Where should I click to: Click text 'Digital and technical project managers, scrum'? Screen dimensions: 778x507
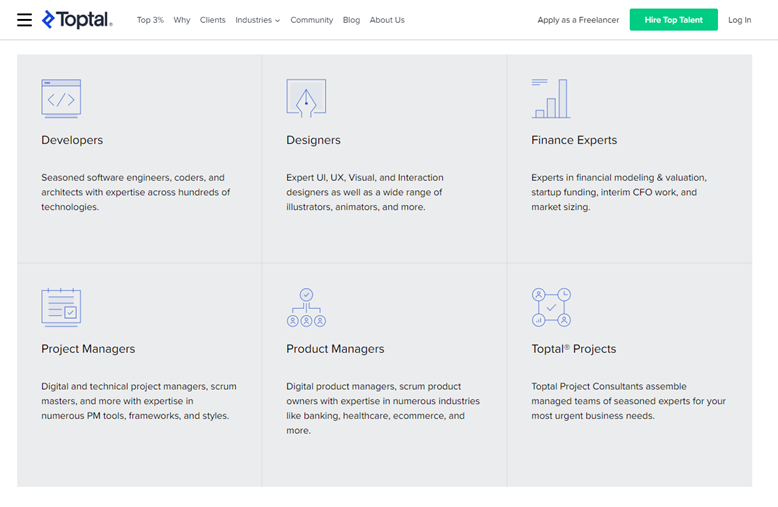click(139, 386)
